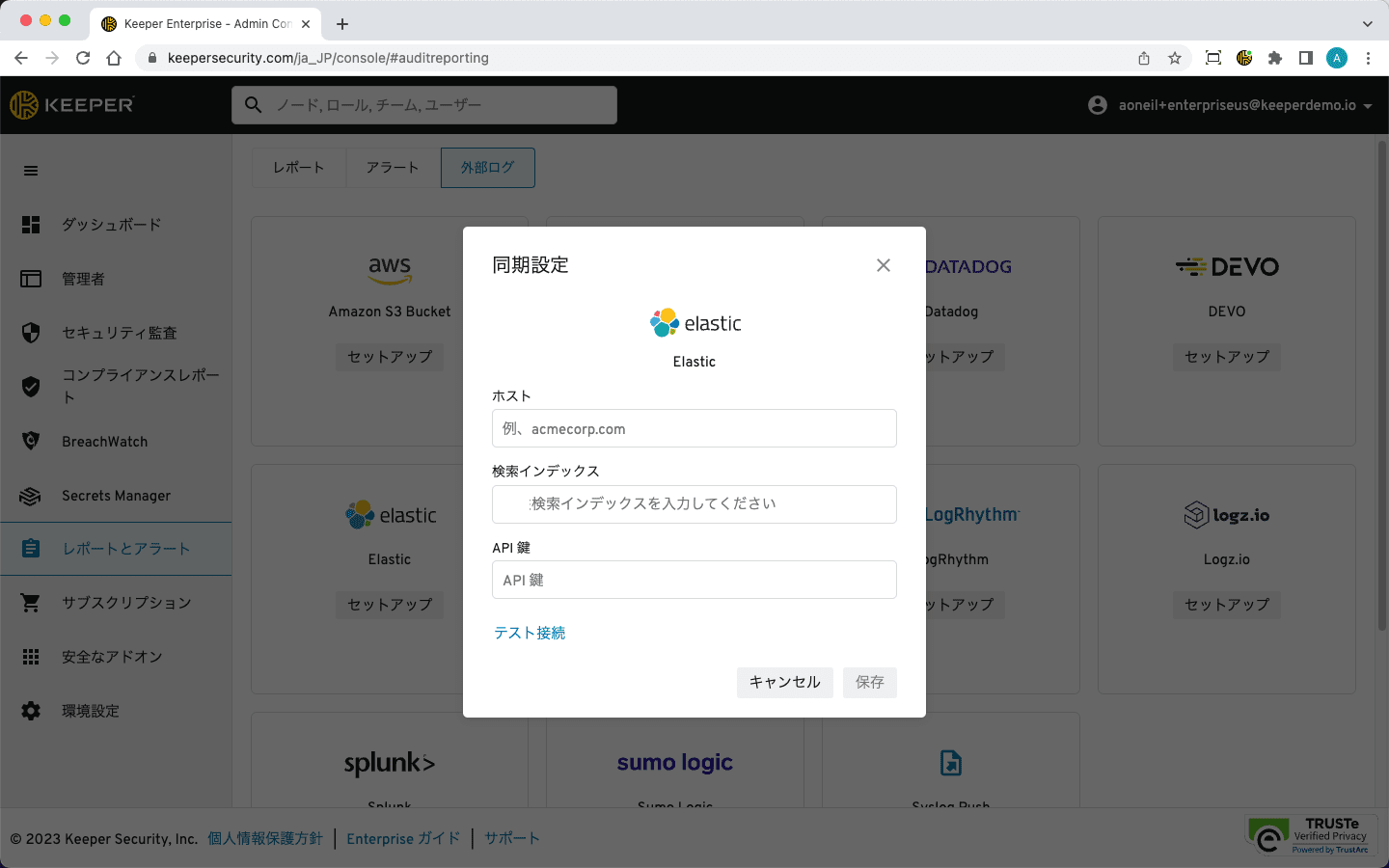Screen dimensions: 1389x868
Task: Expand the account email dropdown
Action: [1367, 106]
